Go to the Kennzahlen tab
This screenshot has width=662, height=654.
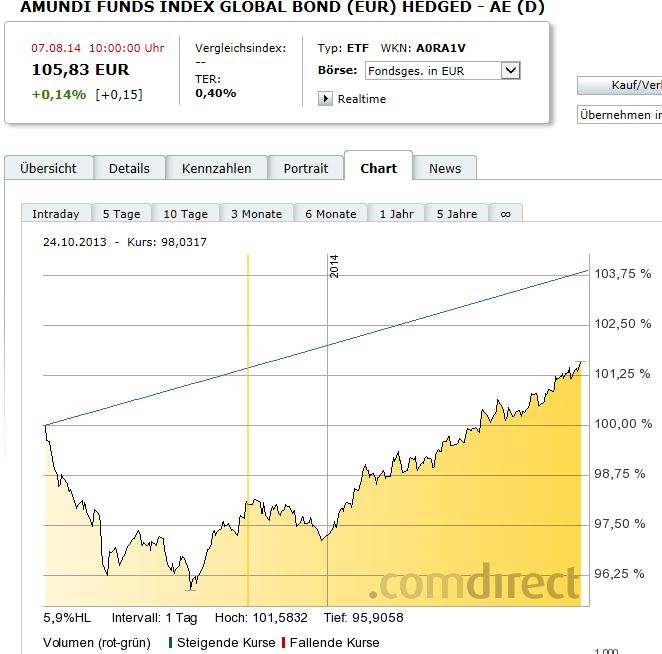pyautogui.click(x=217, y=168)
